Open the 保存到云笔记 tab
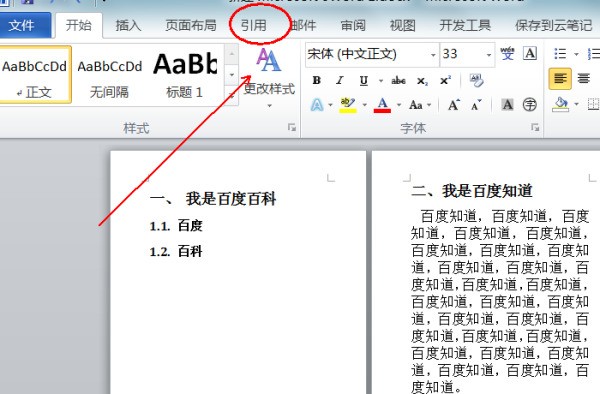The height and width of the screenshot is (394, 600). tap(553, 26)
